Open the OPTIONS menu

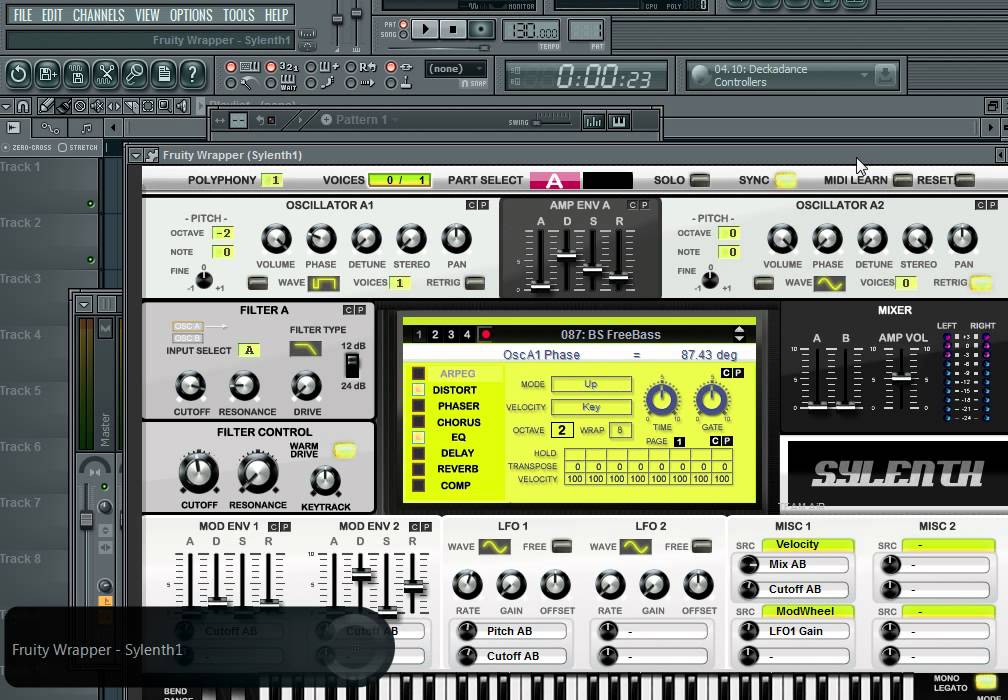point(191,15)
